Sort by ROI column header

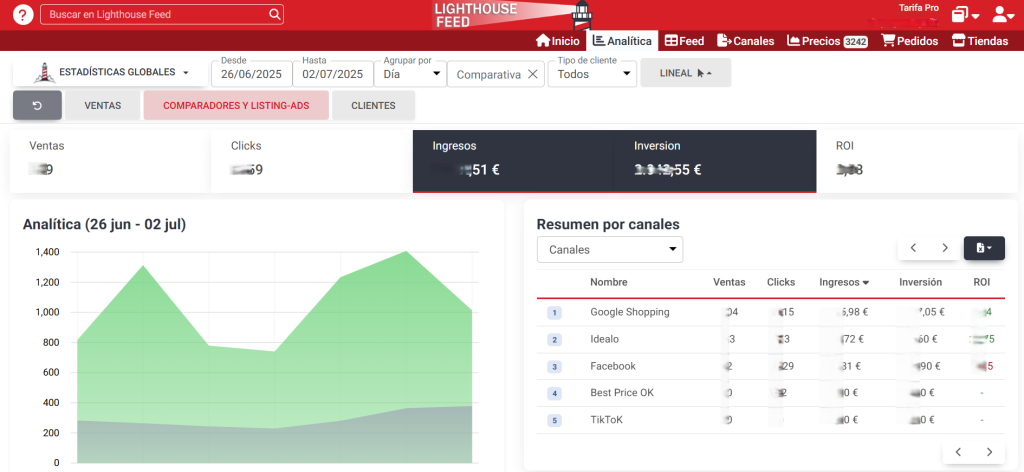tap(981, 282)
